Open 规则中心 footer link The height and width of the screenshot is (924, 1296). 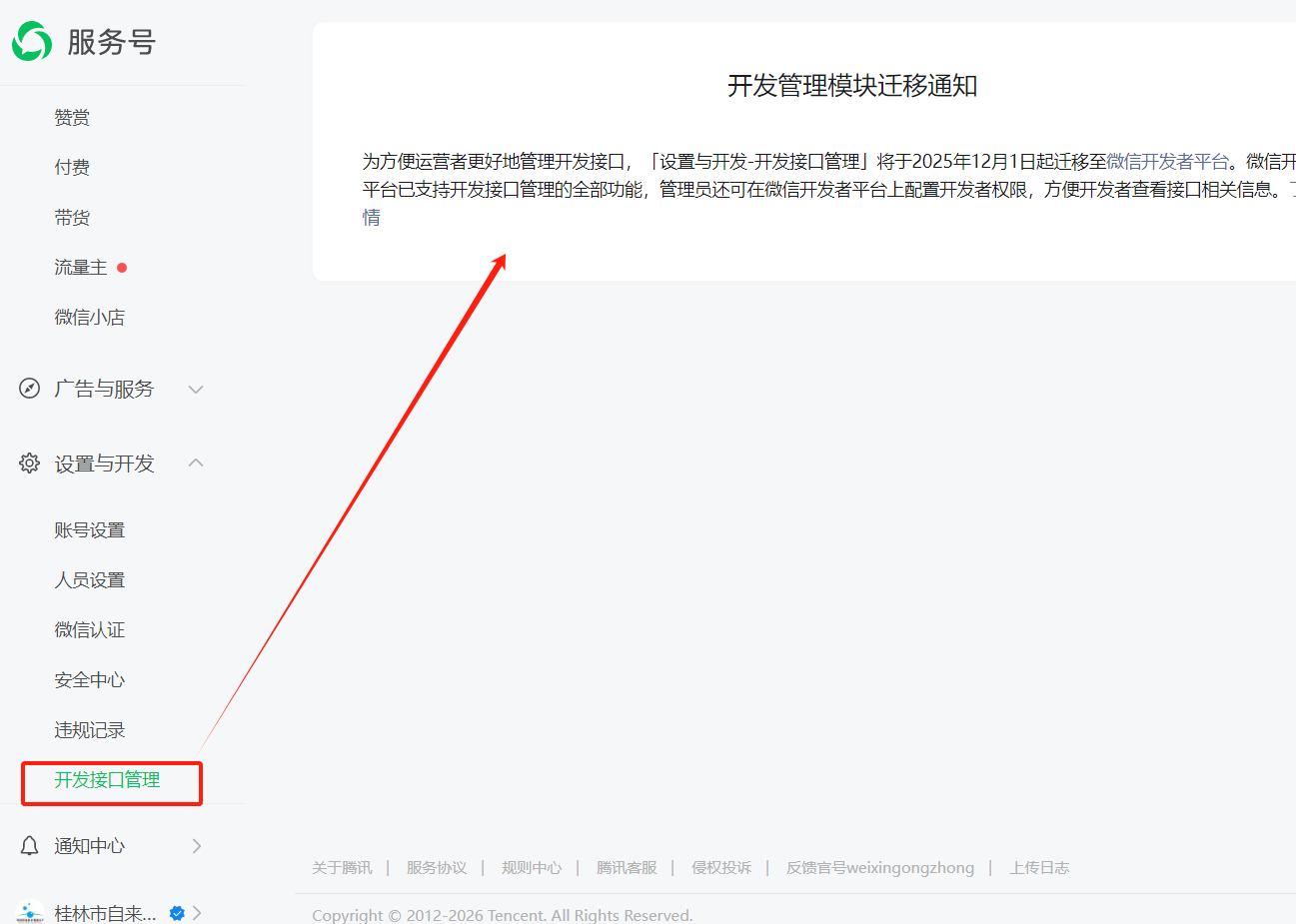[x=532, y=868]
